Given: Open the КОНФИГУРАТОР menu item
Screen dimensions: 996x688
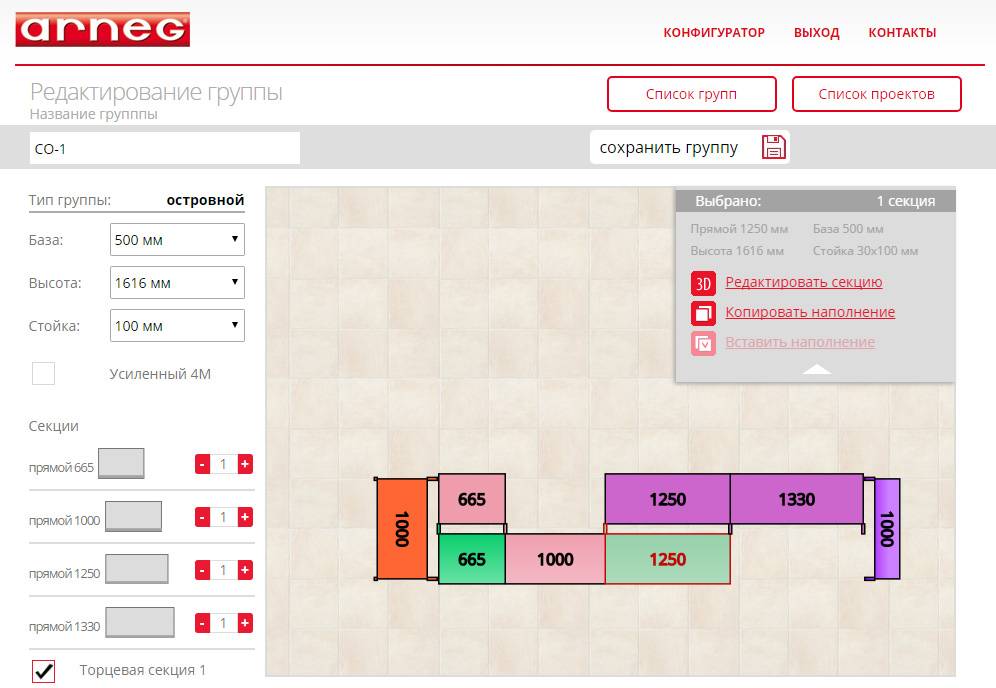Looking at the screenshot, I should [714, 33].
